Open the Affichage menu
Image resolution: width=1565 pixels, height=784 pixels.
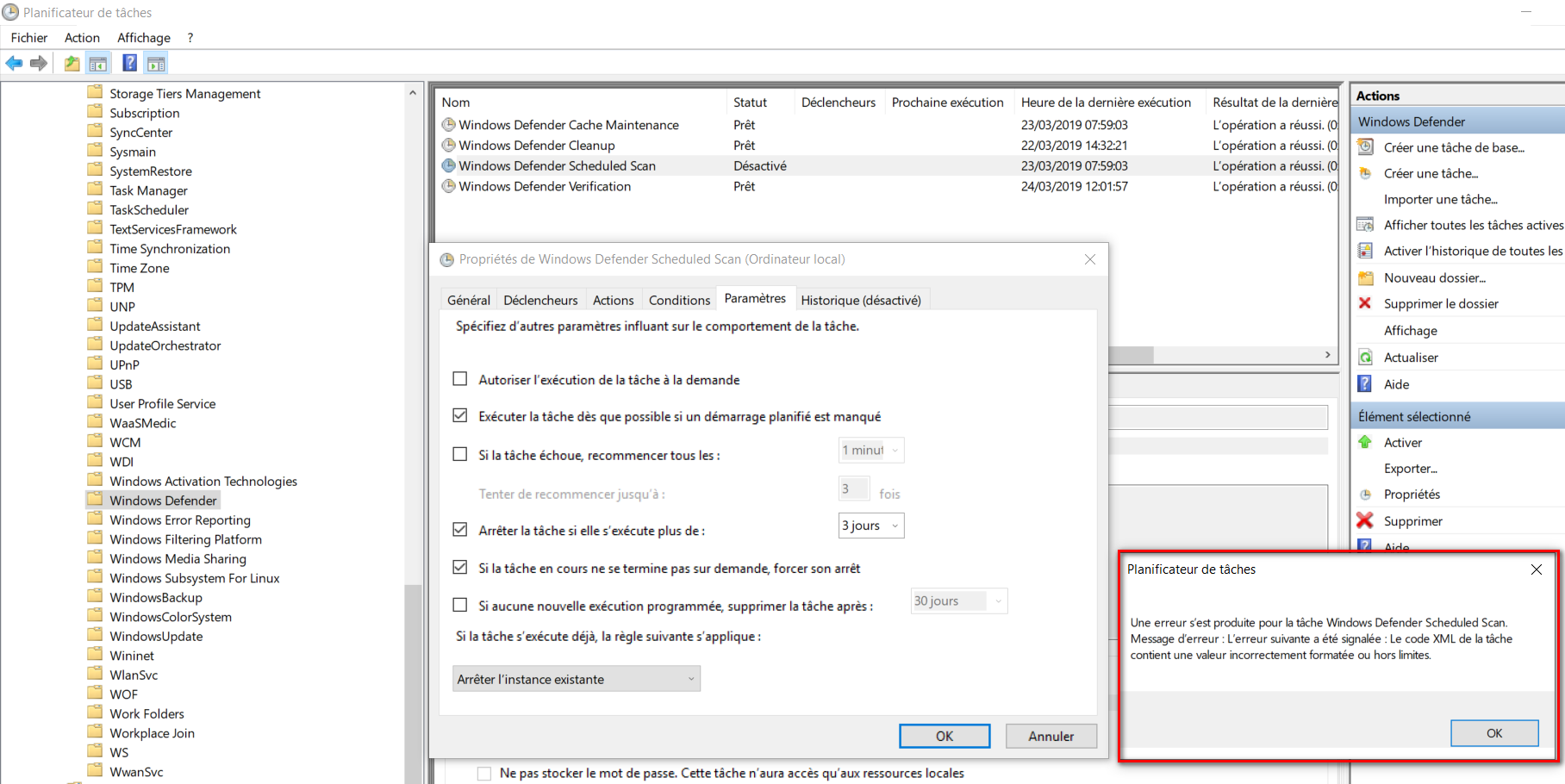coord(144,38)
